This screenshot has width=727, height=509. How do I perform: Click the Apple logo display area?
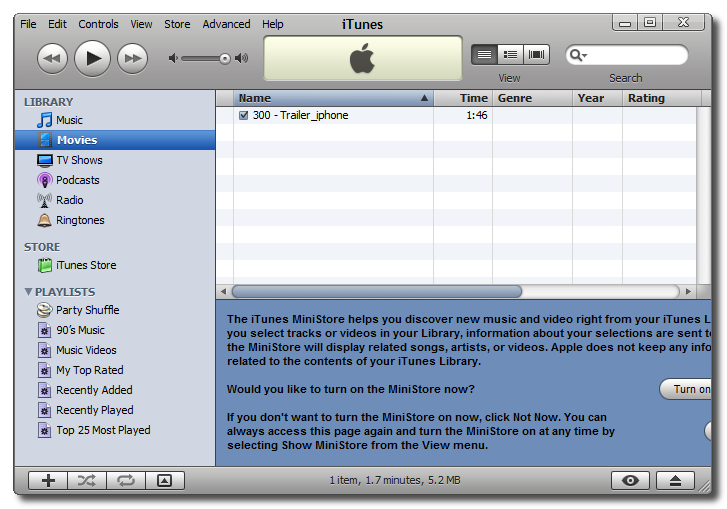[363, 58]
